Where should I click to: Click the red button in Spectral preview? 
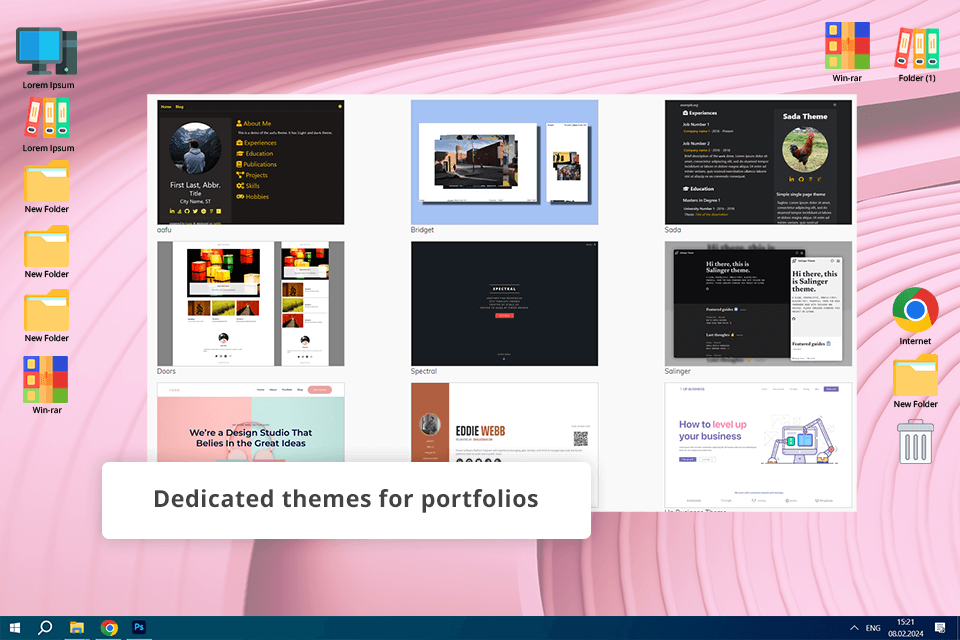click(504, 315)
